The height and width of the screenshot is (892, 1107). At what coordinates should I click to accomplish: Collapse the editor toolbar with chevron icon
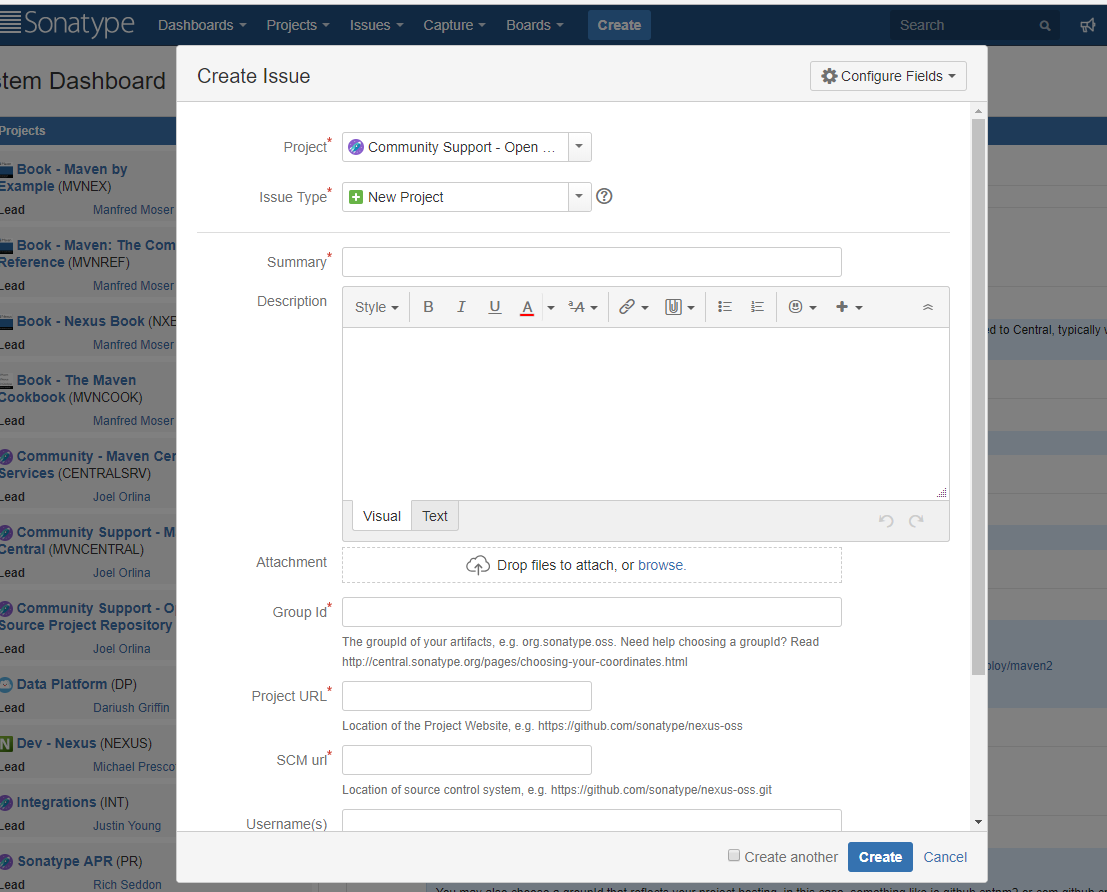[x=927, y=307]
